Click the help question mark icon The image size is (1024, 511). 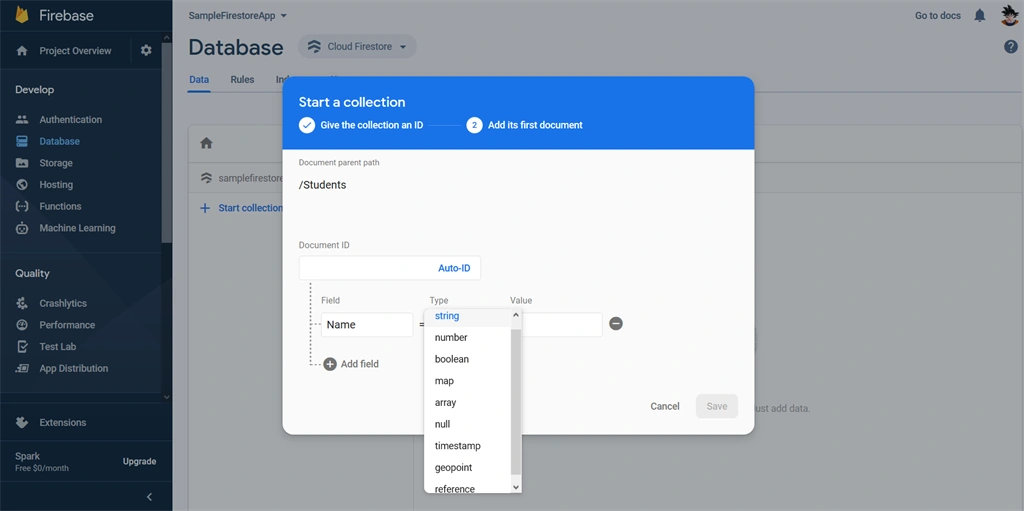pyautogui.click(x=1010, y=46)
